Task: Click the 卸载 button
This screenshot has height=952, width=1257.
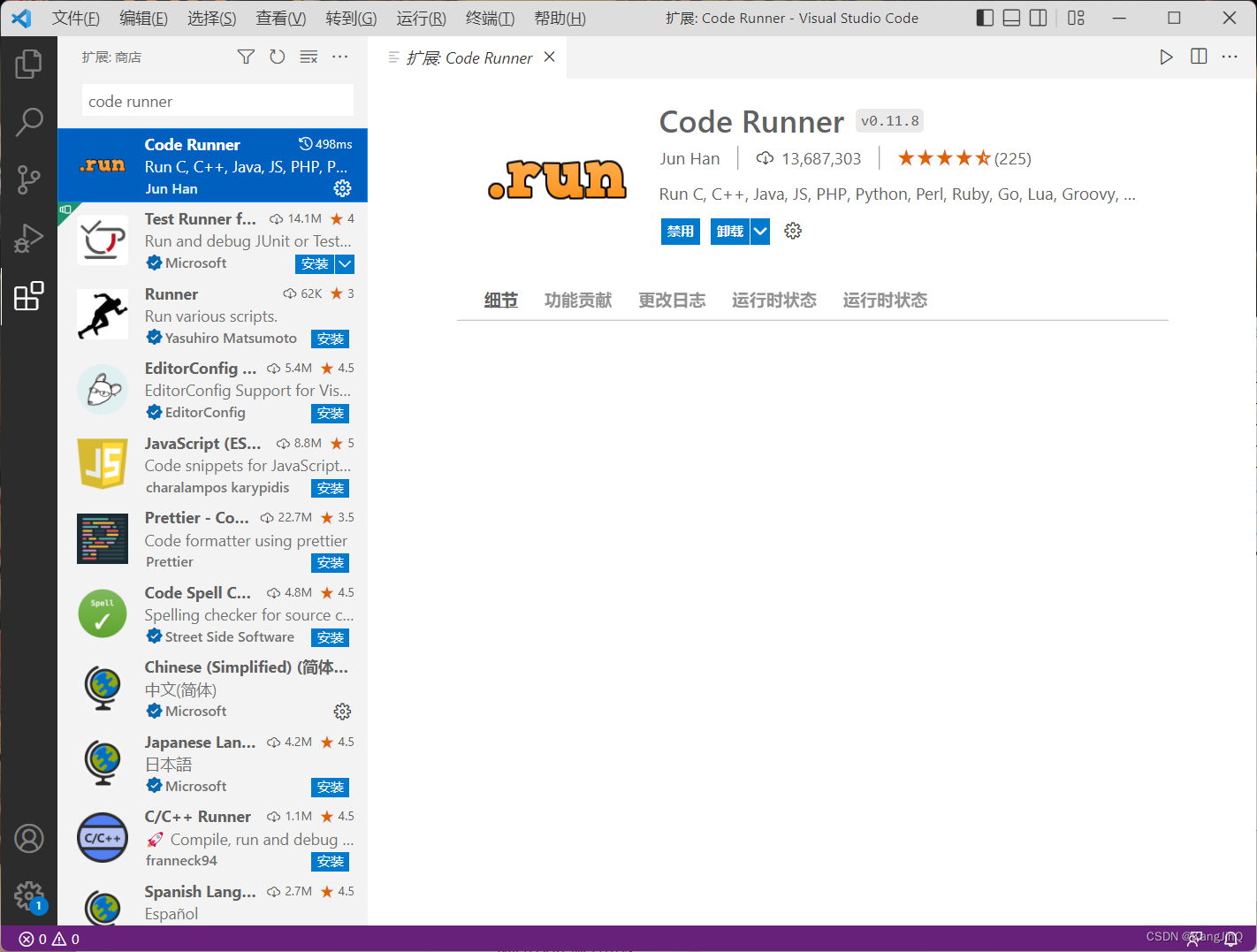Action: [730, 232]
